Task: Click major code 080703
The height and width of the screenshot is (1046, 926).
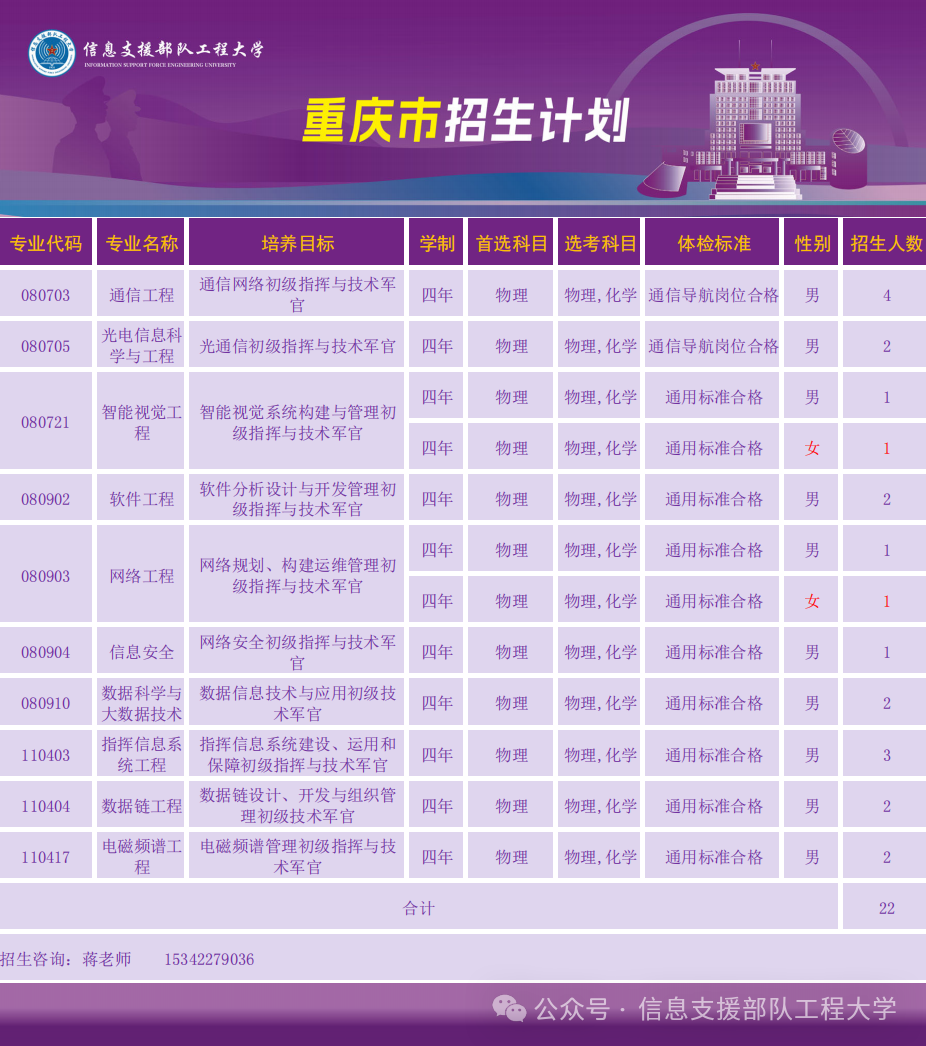Action: [45, 295]
